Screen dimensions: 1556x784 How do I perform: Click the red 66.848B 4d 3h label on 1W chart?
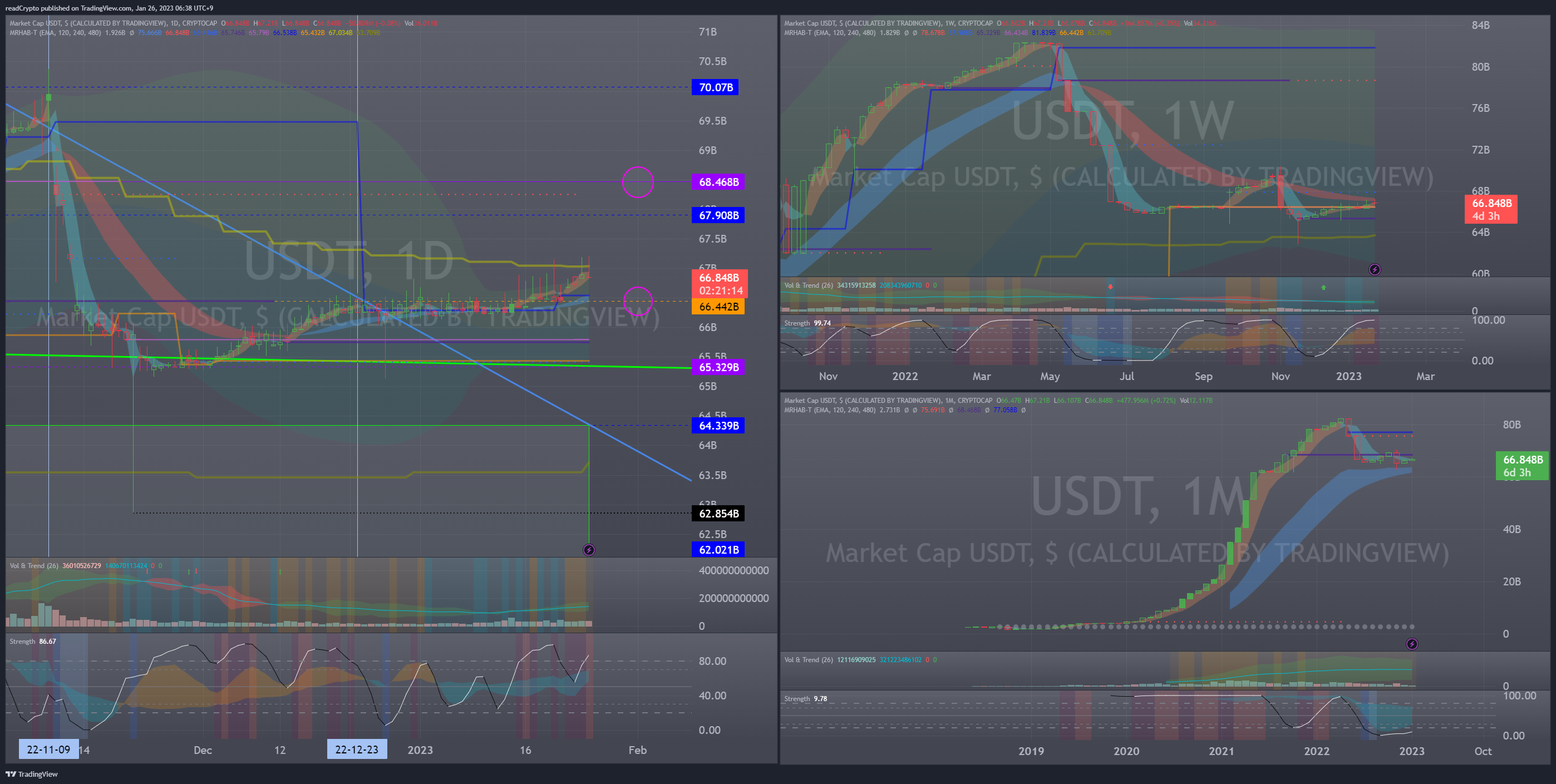coord(1491,210)
